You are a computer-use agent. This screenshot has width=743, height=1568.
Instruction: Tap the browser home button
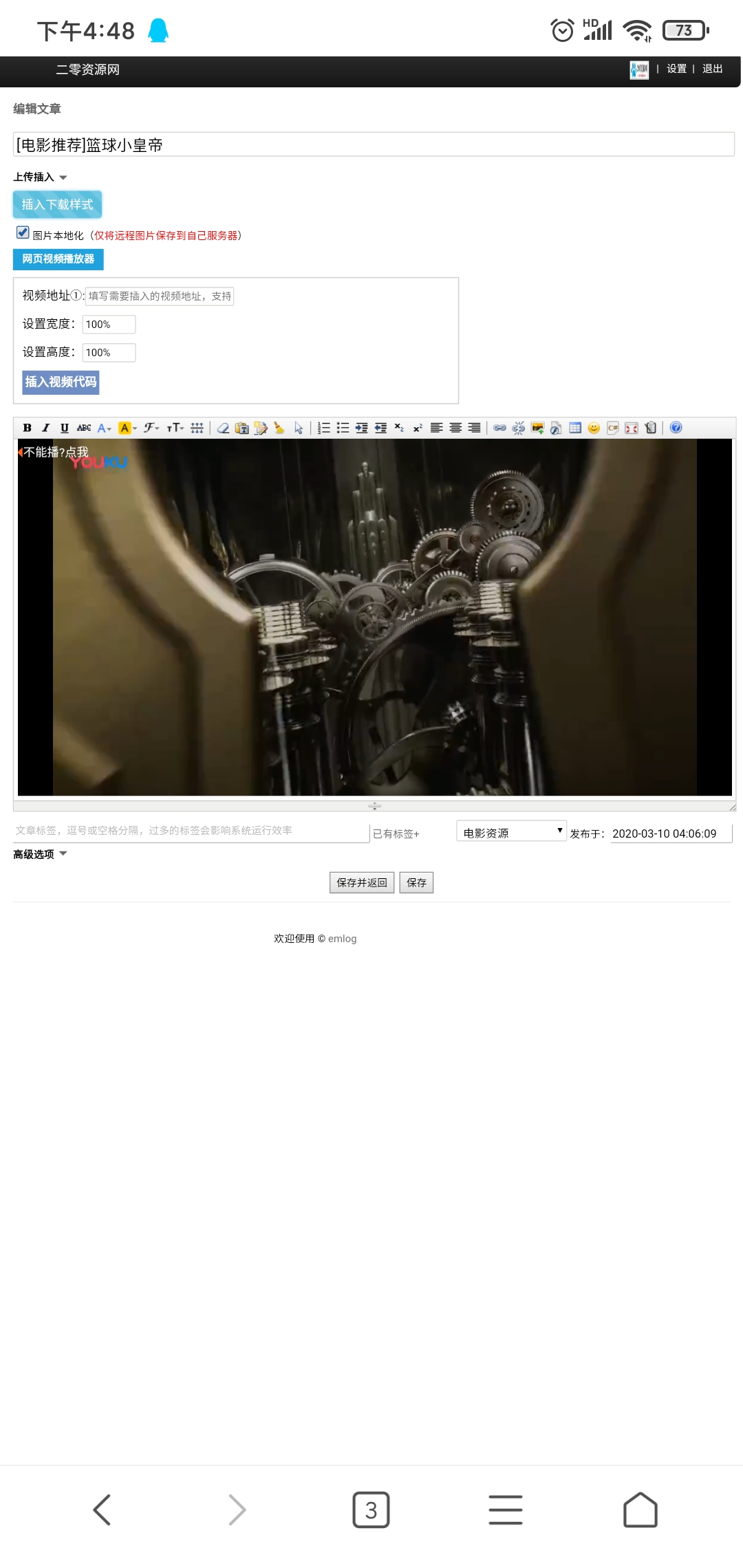pos(640,1510)
